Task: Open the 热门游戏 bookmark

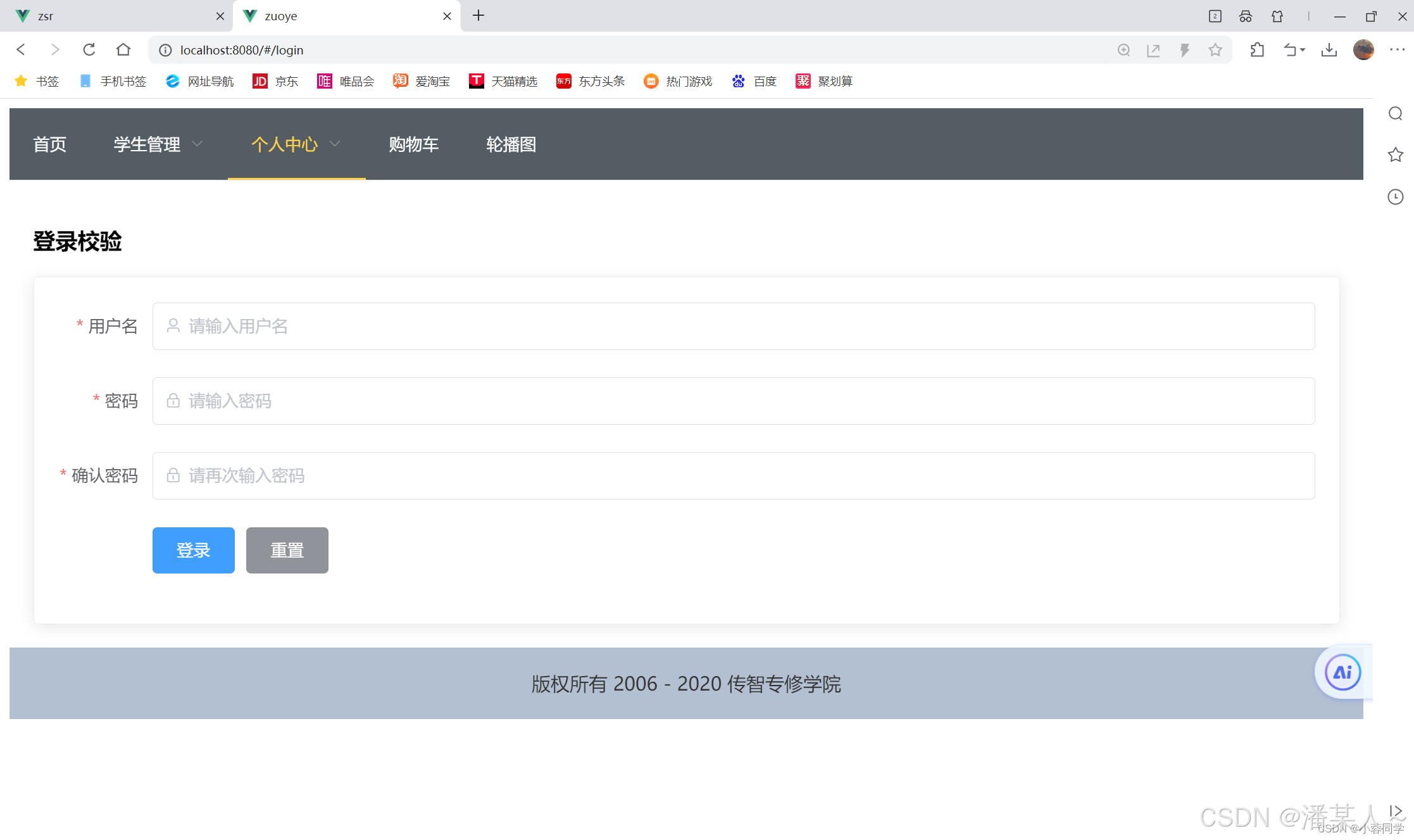Action: [x=677, y=81]
